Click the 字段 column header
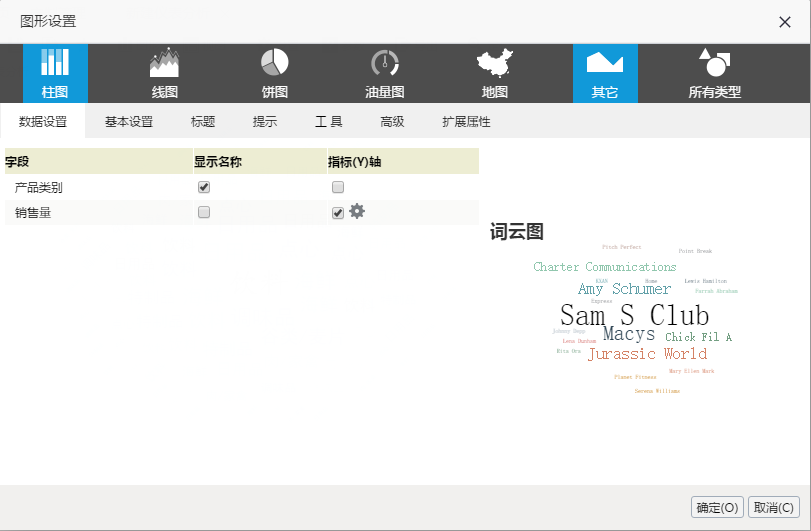811x531 pixels. 98,161
